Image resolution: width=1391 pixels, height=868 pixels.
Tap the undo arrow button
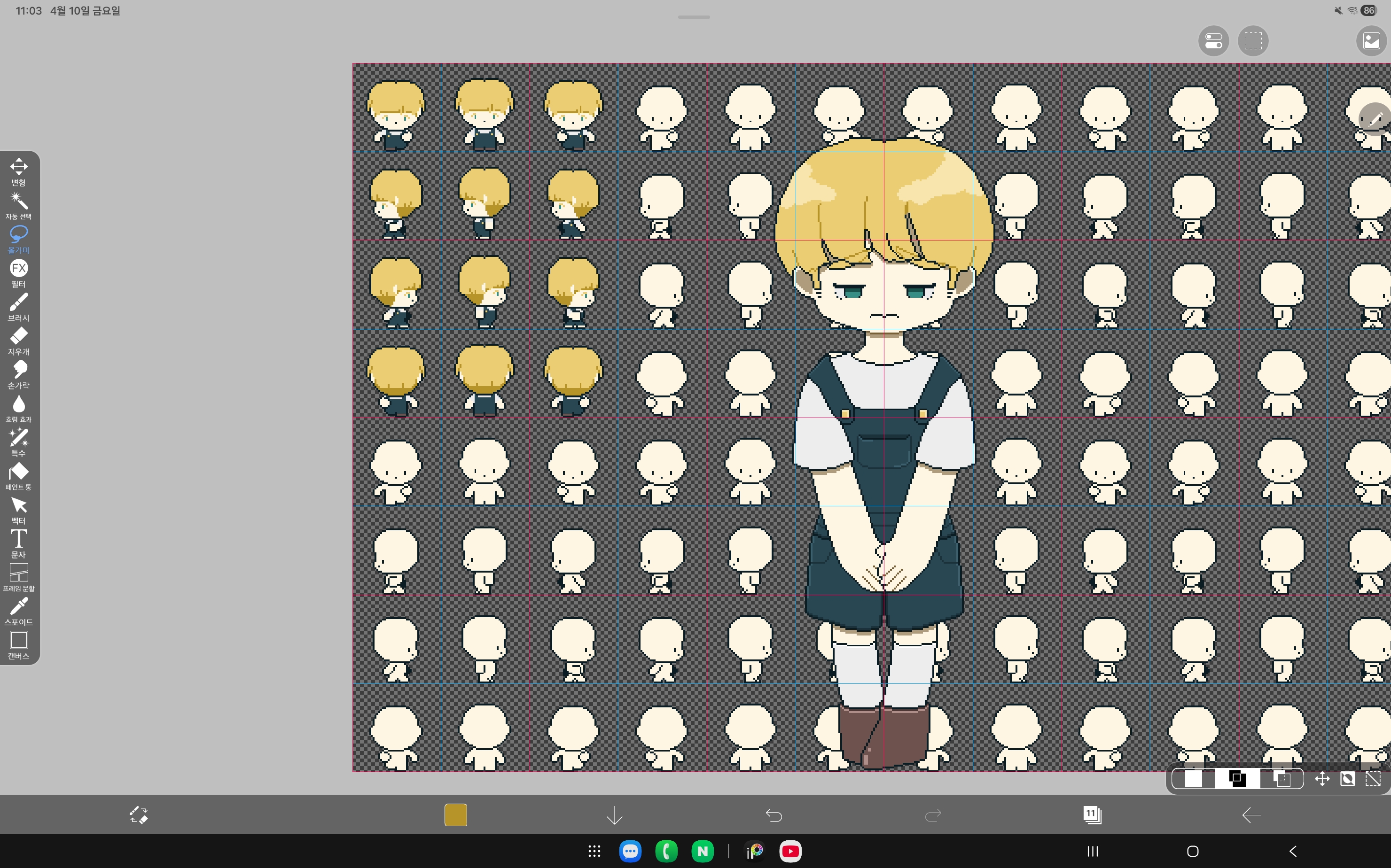pyautogui.click(x=774, y=814)
